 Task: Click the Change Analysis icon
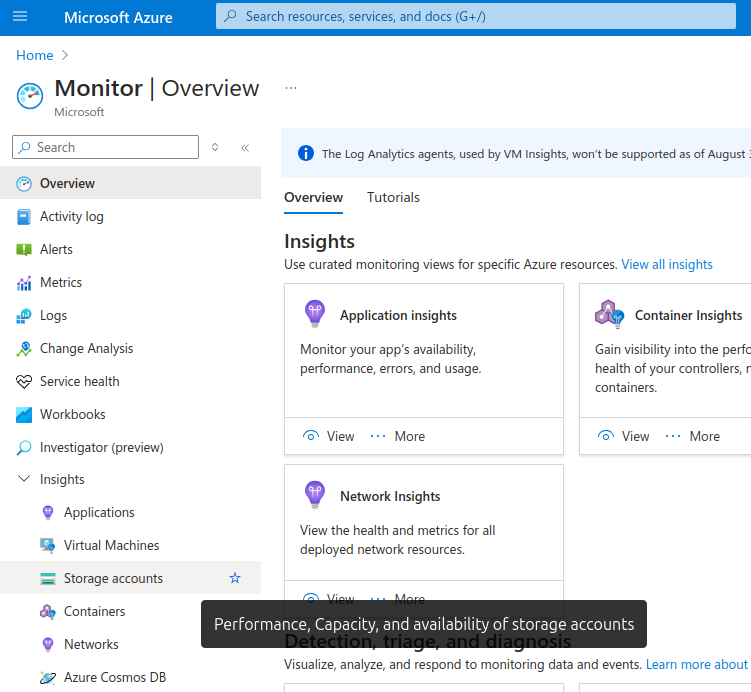point(24,349)
